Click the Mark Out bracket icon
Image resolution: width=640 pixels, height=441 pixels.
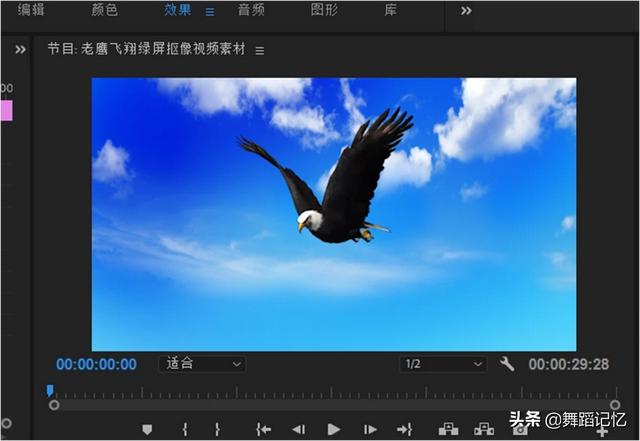coord(217,429)
